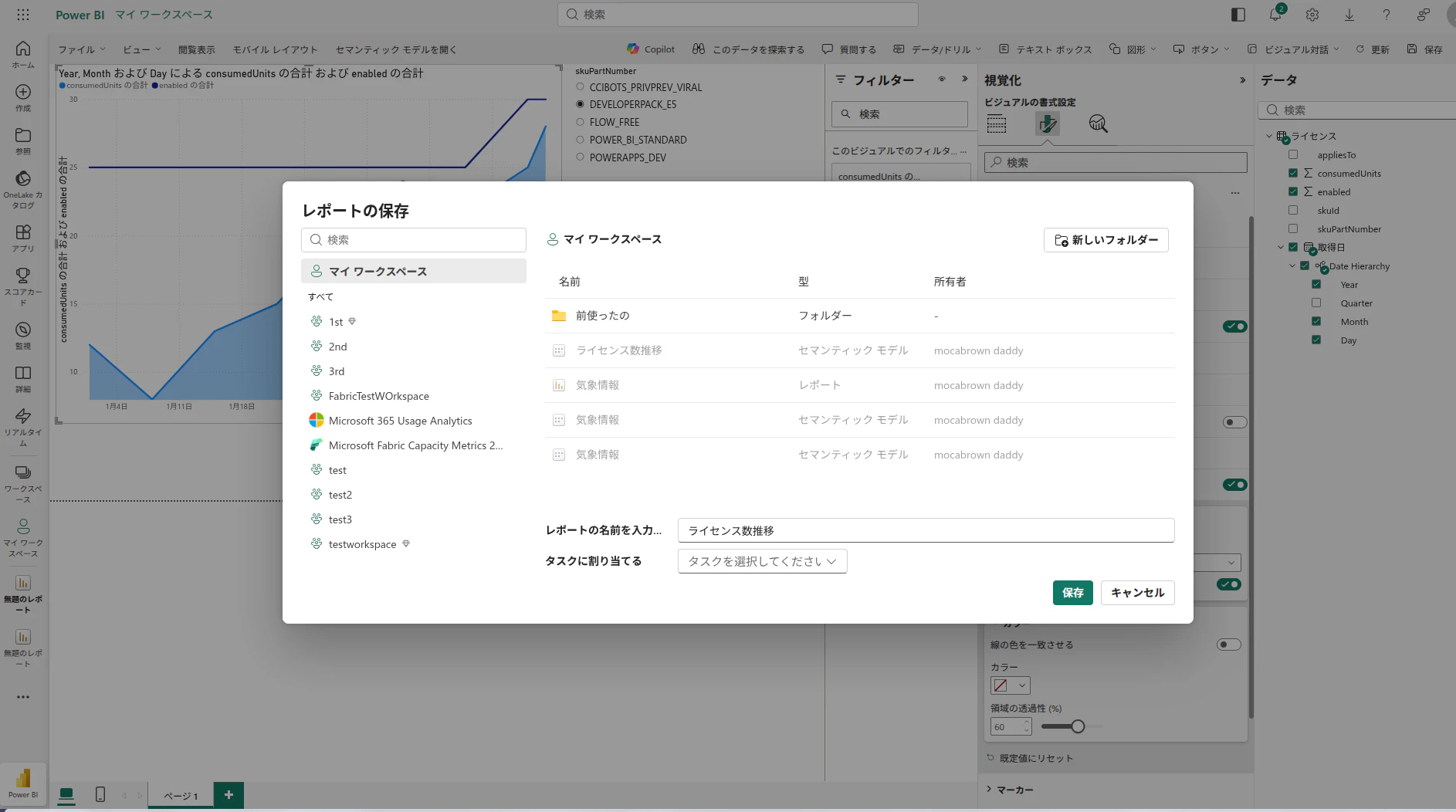Click the 保存 button in dialog
This screenshot has width=1456, height=812.
coord(1072,592)
